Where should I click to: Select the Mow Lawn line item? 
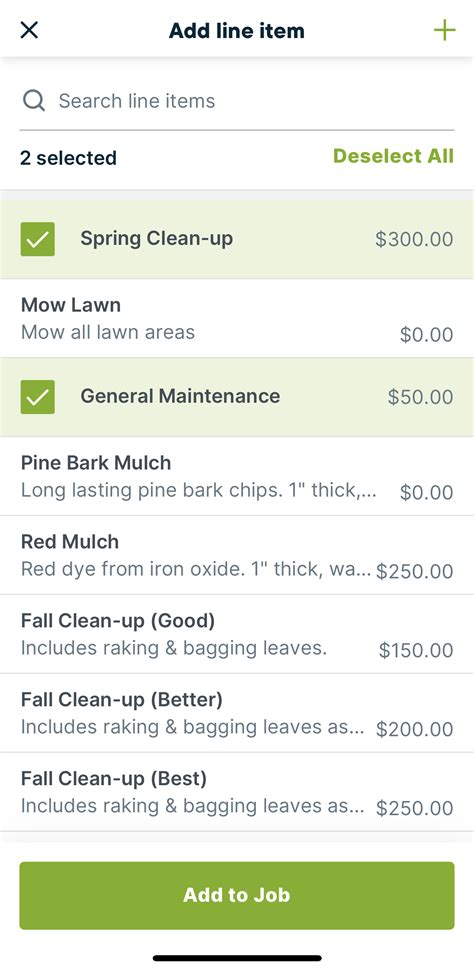[237, 318]
